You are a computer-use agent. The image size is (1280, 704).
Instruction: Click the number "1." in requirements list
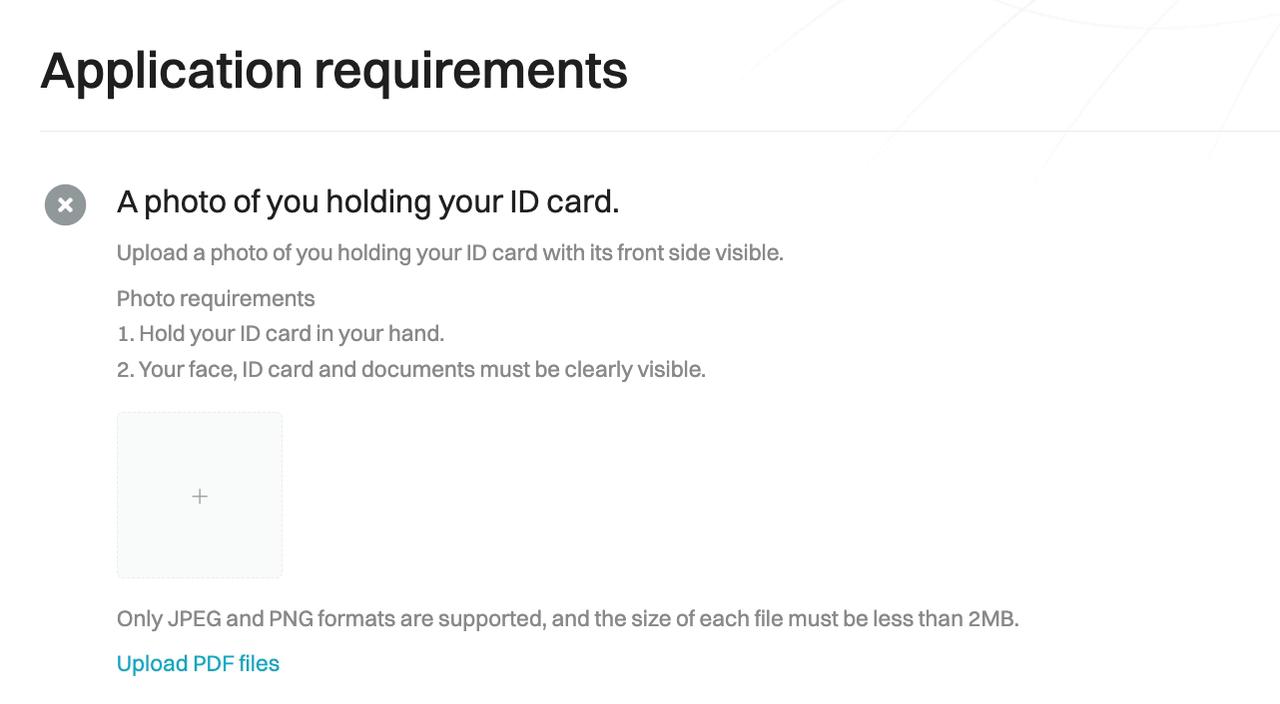tap(125, 334)
